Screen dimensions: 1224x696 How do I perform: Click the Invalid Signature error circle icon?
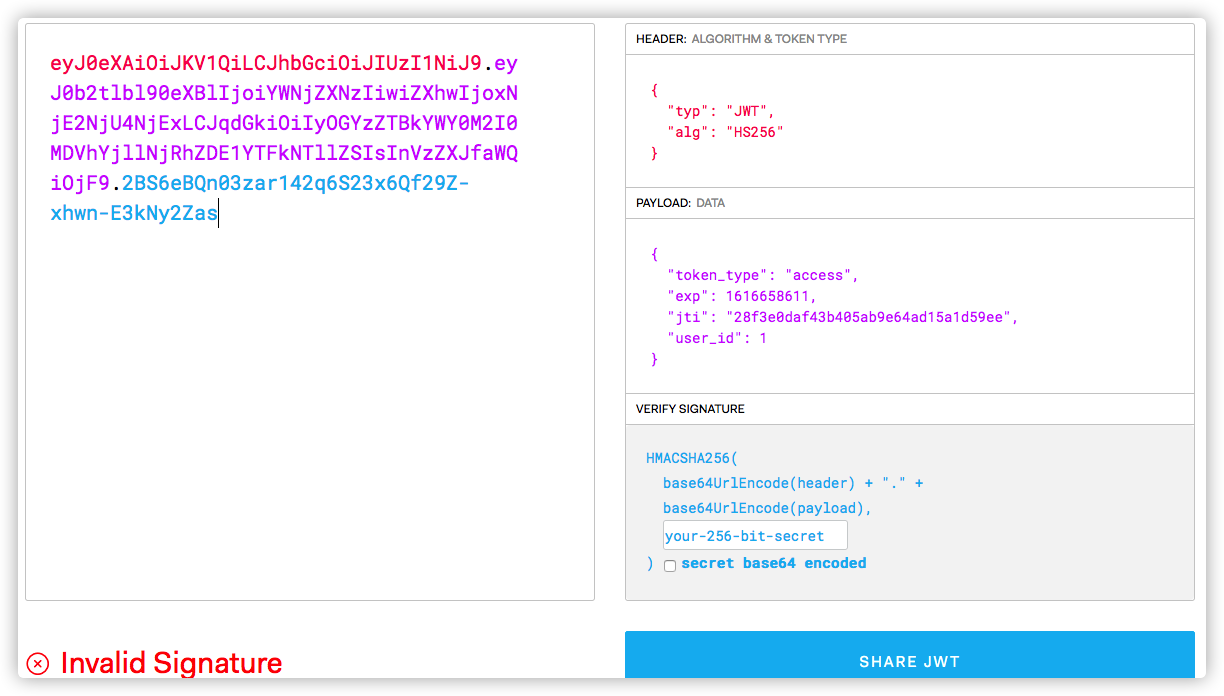click(38, 663)
